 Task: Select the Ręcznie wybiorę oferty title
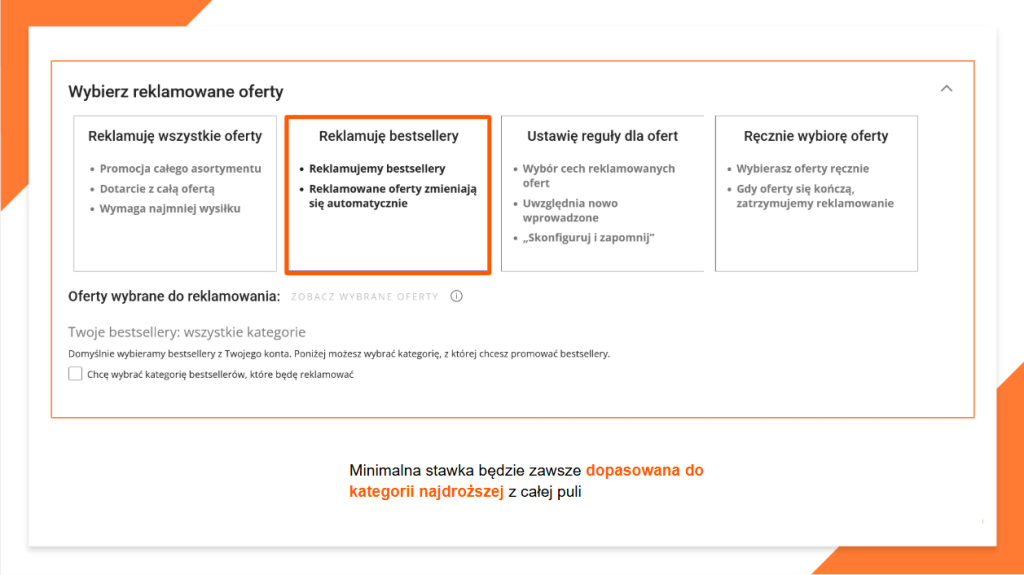click(x=816, y=136)
